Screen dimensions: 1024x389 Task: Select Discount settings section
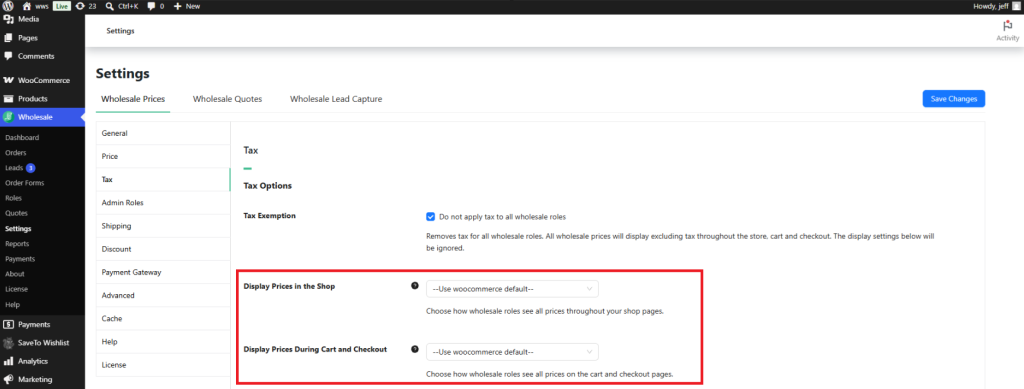coord(163,249)
